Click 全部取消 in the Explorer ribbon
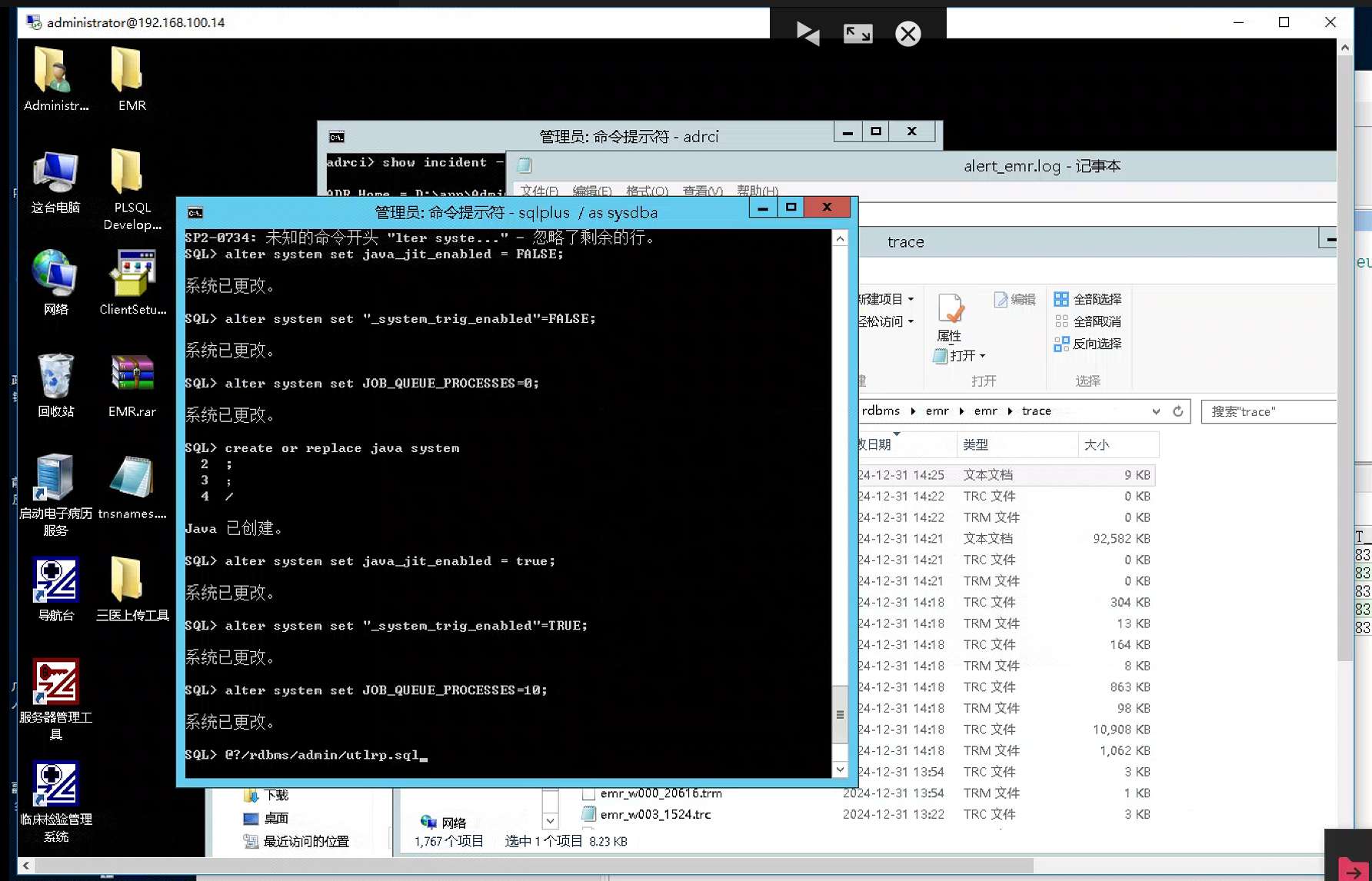This screenshot has height=881, width=1372. (1087, 321)
